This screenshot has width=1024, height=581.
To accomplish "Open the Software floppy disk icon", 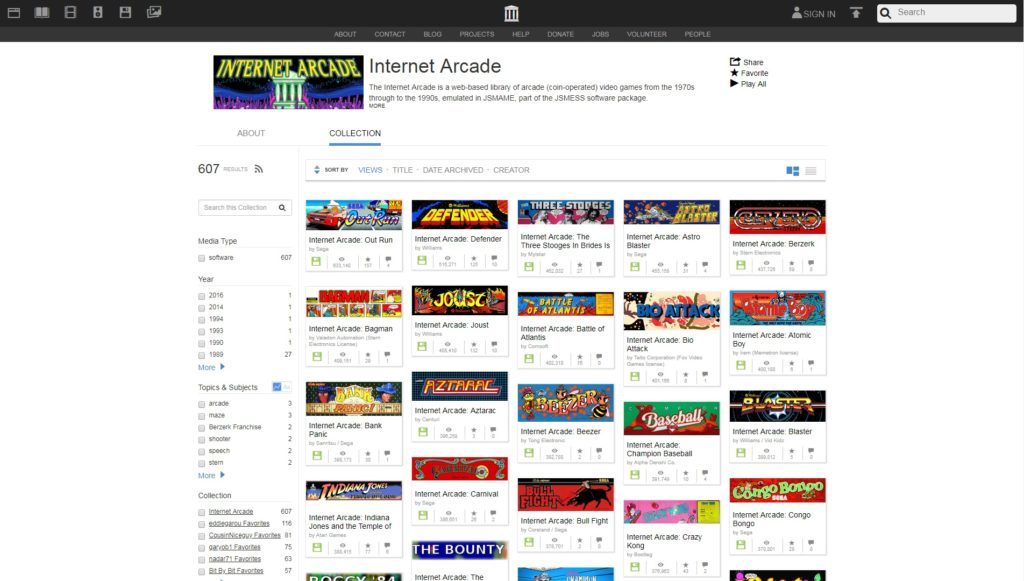I will coord(125,13).
